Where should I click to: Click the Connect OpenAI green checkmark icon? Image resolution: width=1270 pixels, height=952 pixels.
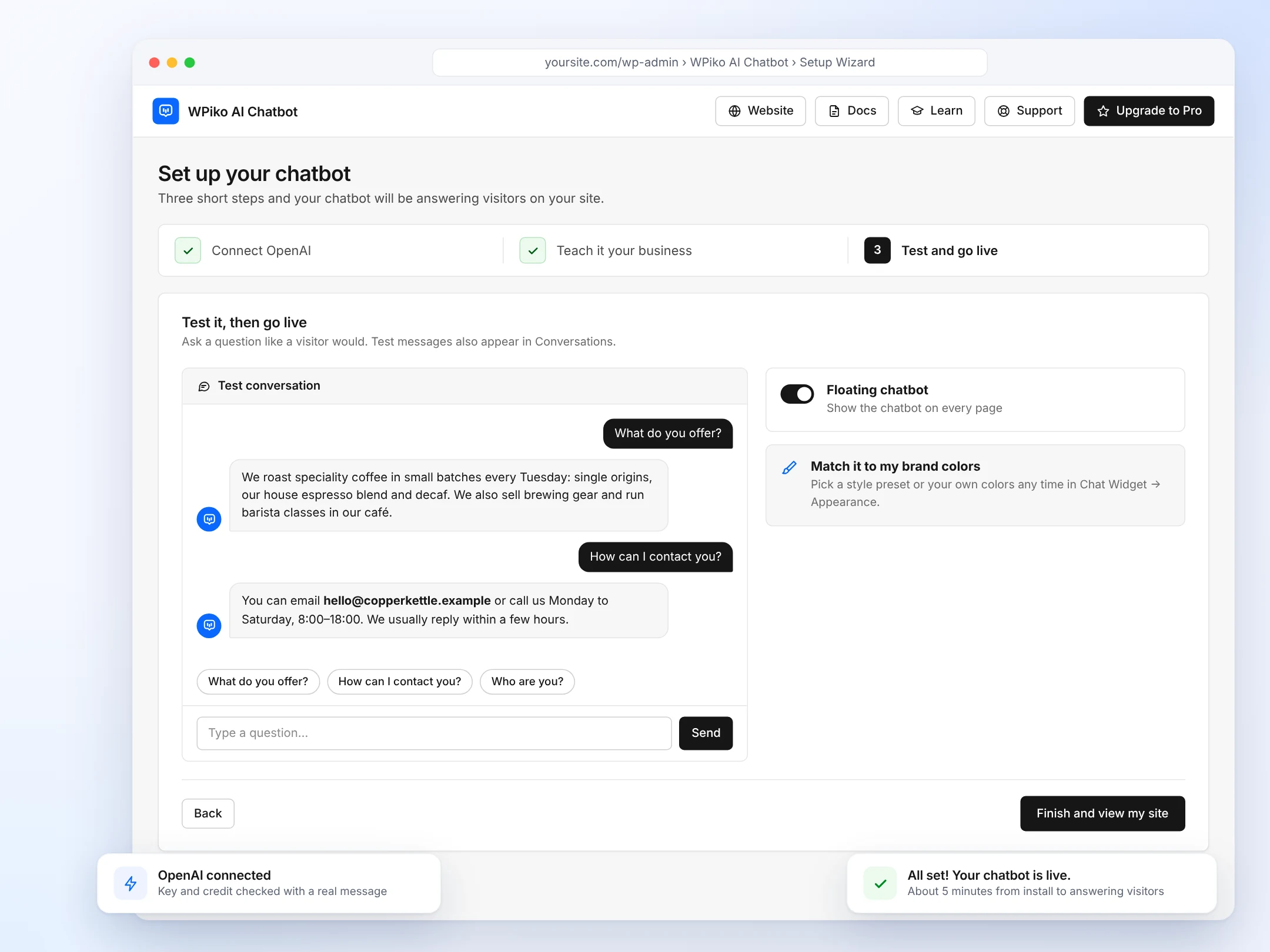tap(188, 250)
